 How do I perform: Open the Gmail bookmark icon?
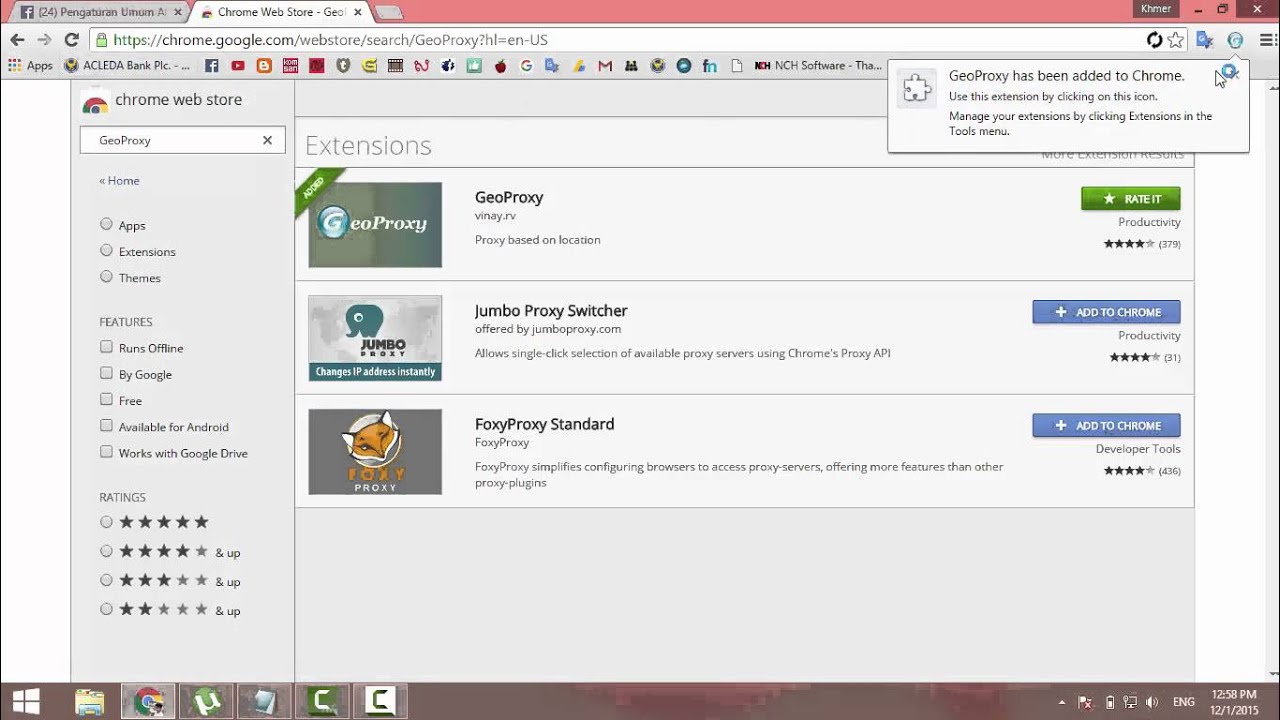pyautogui.click(x=604, y=66)
